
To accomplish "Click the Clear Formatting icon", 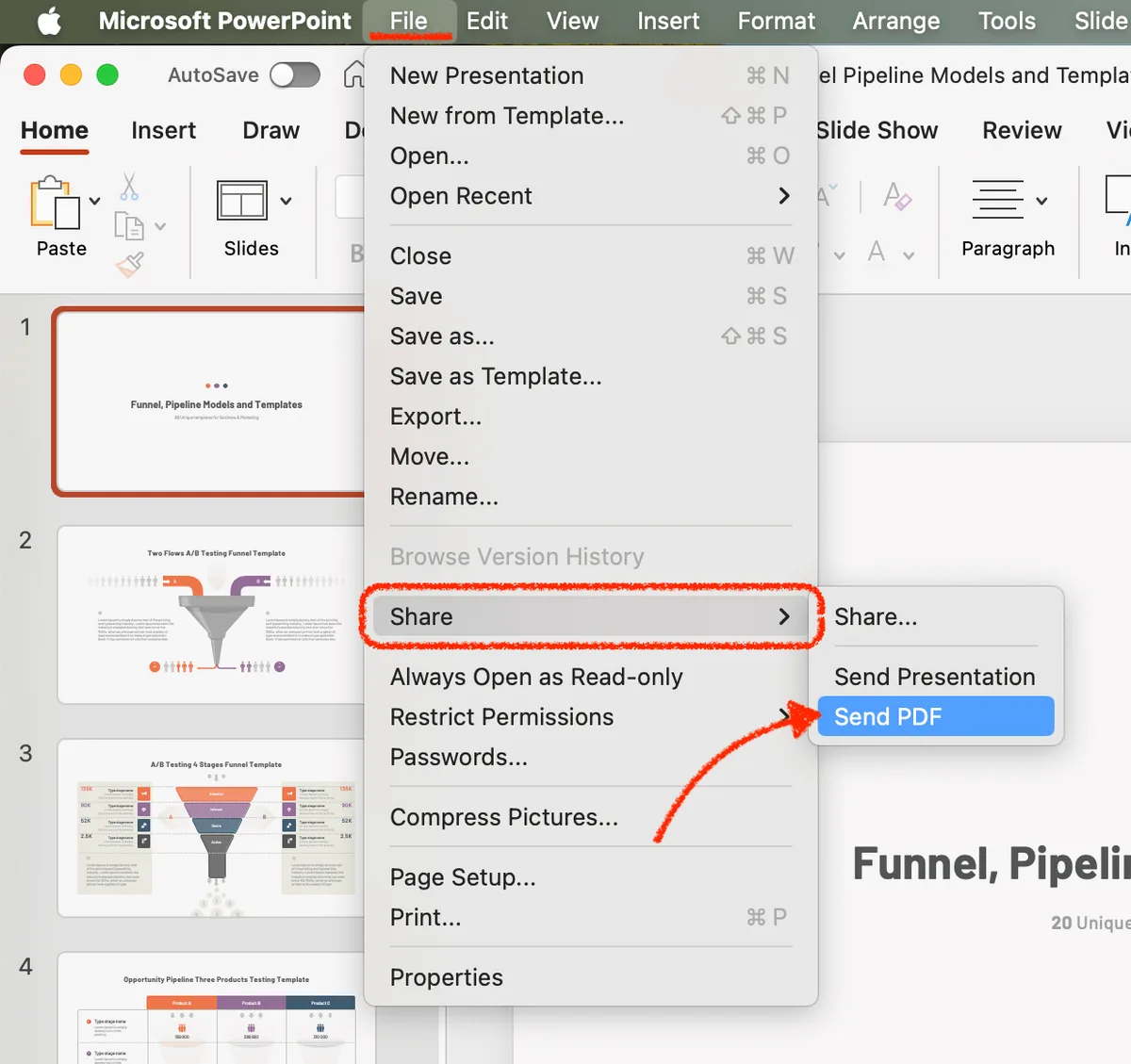I will point(896,197).
